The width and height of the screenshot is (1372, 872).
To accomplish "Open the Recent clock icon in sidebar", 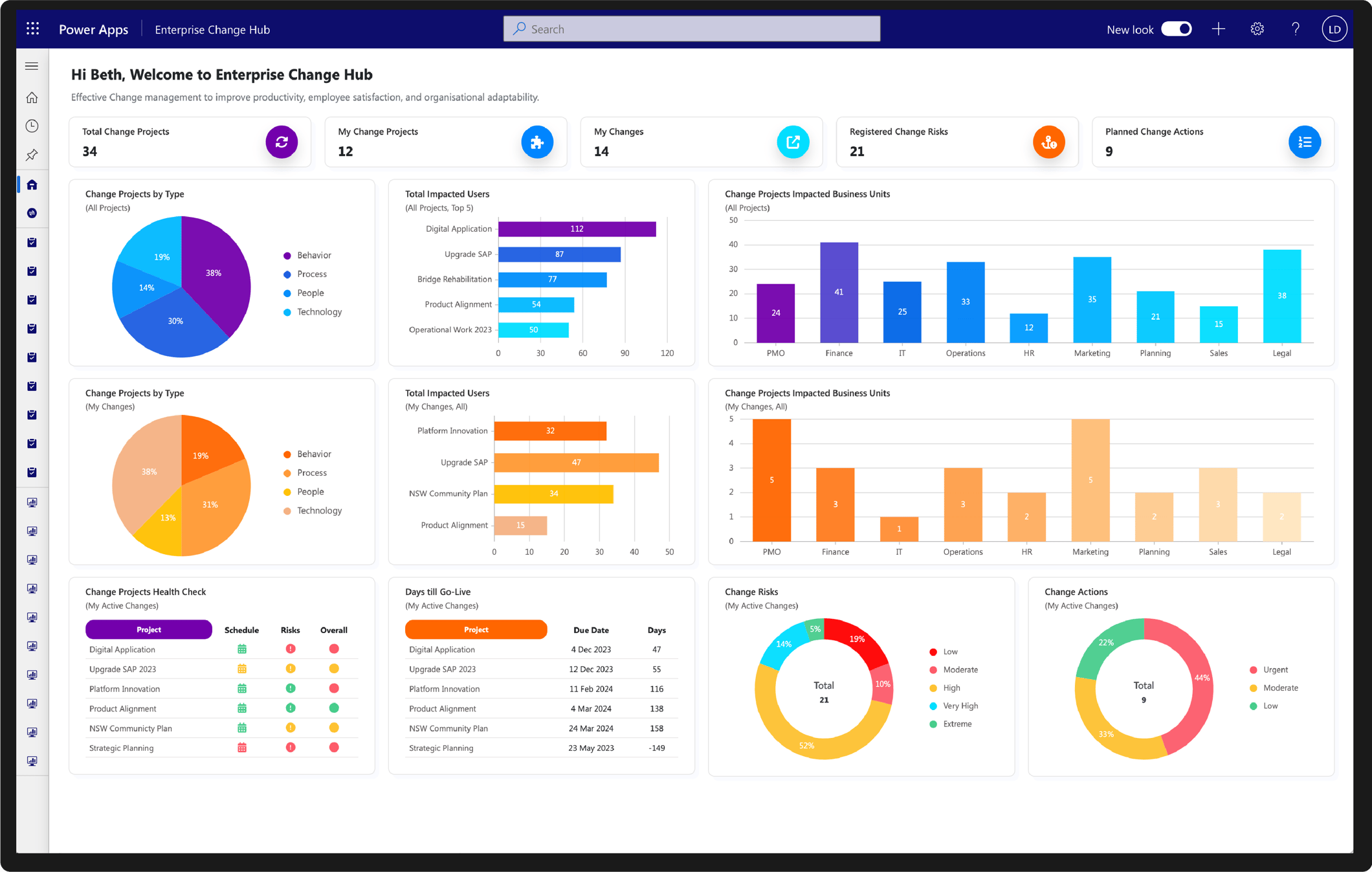I will point(32,126).
